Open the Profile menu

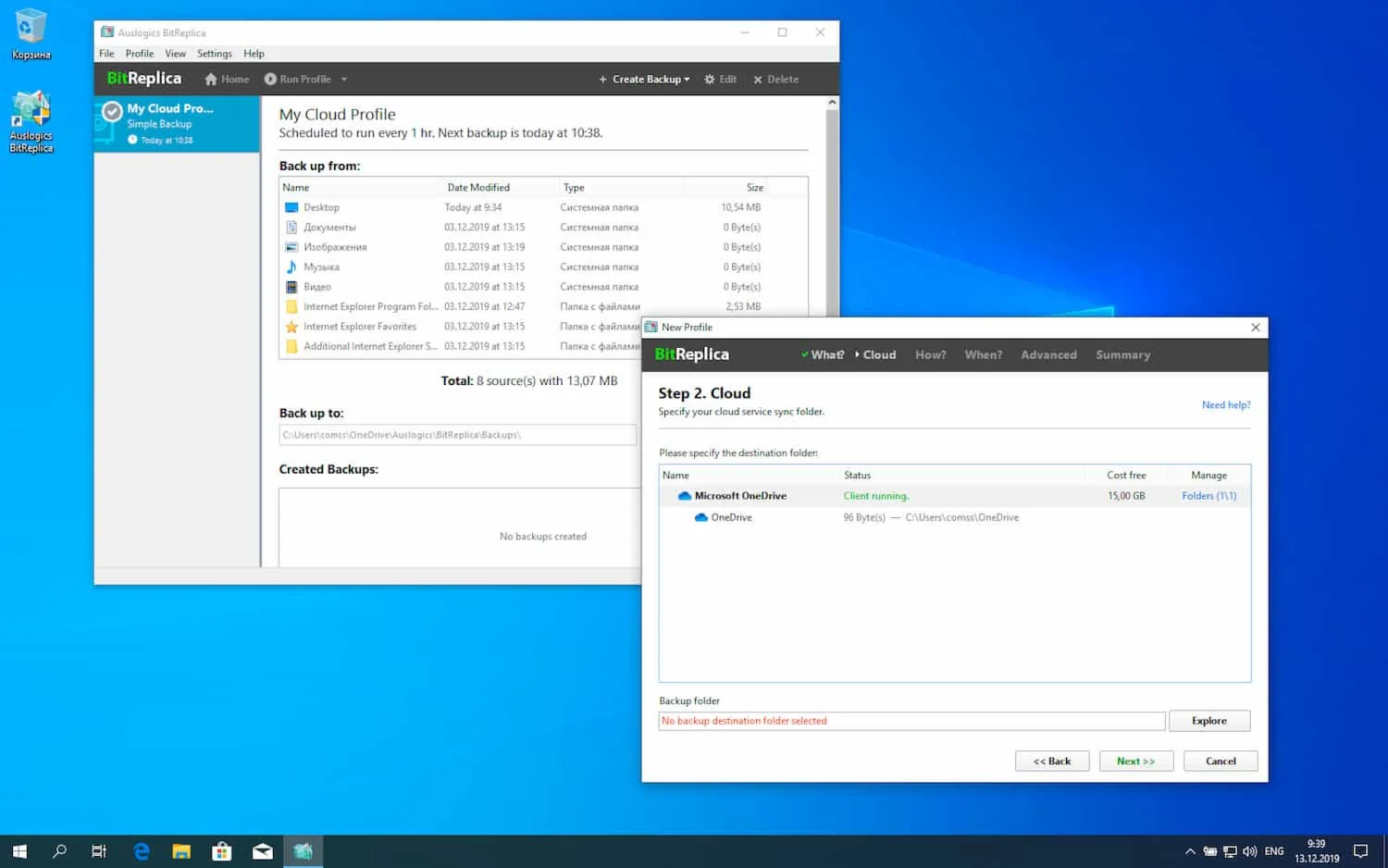click(140, 54)
